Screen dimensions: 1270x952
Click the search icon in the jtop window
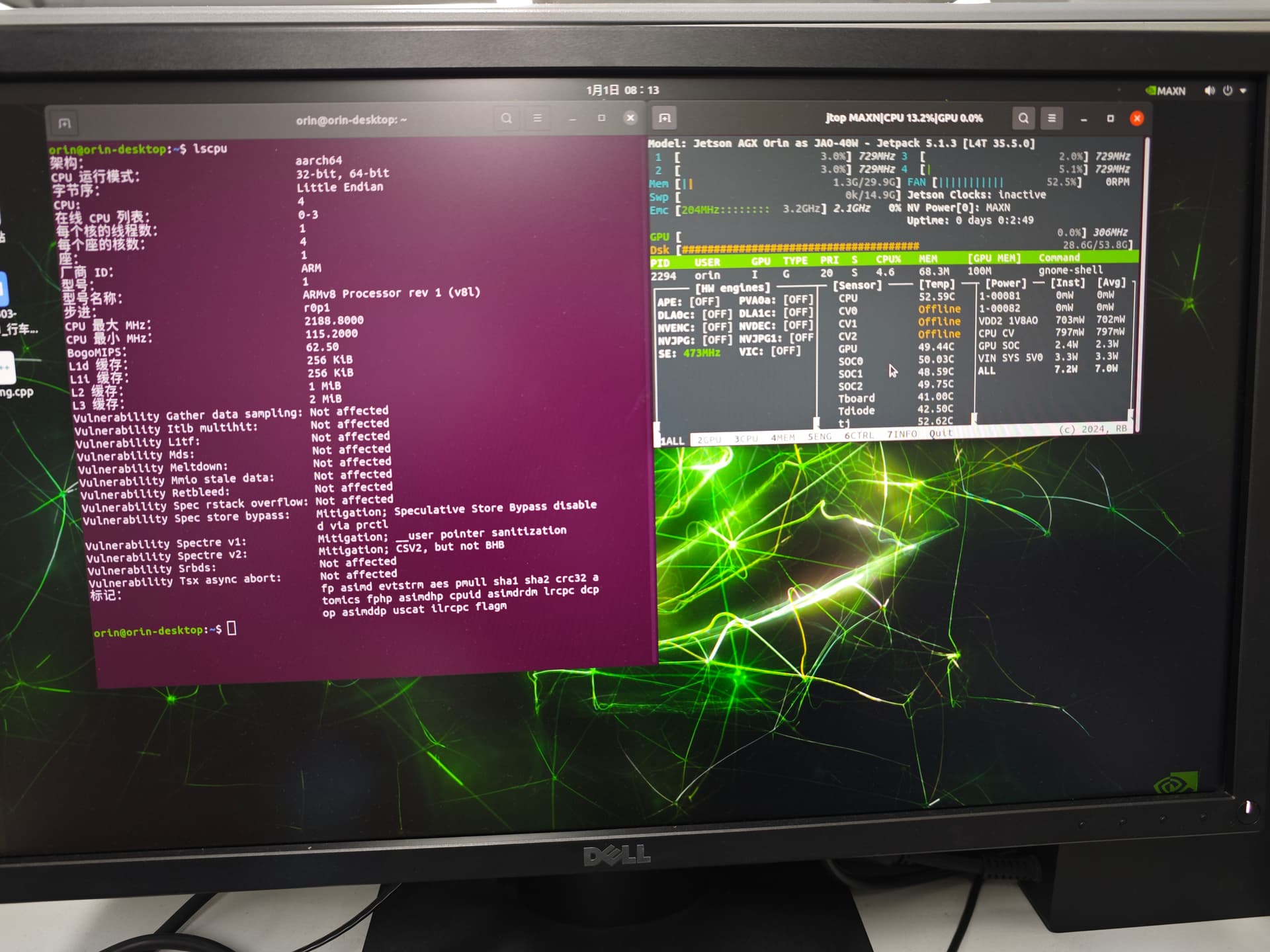1023,118
